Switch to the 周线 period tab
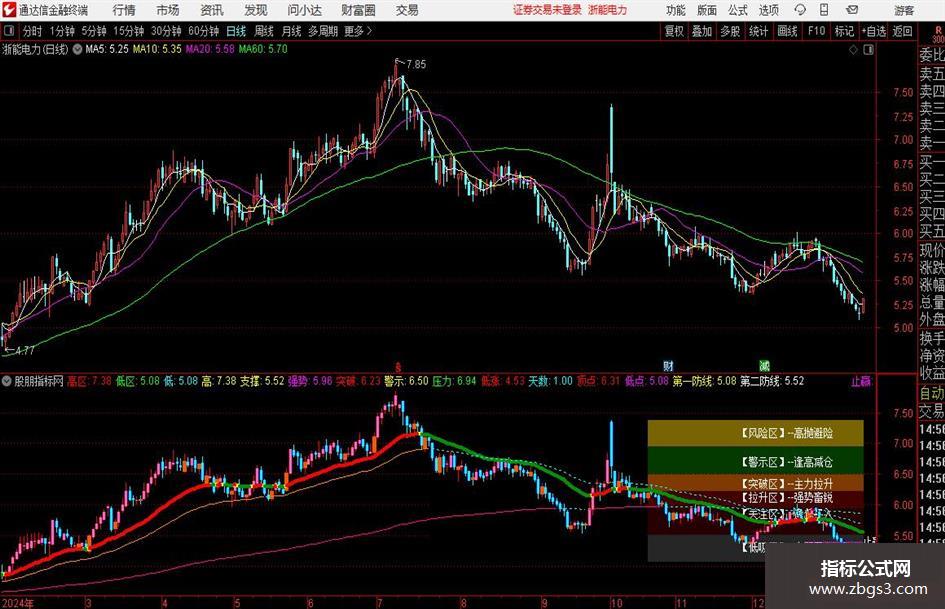 pyautogui.click(x=263, y=31)
